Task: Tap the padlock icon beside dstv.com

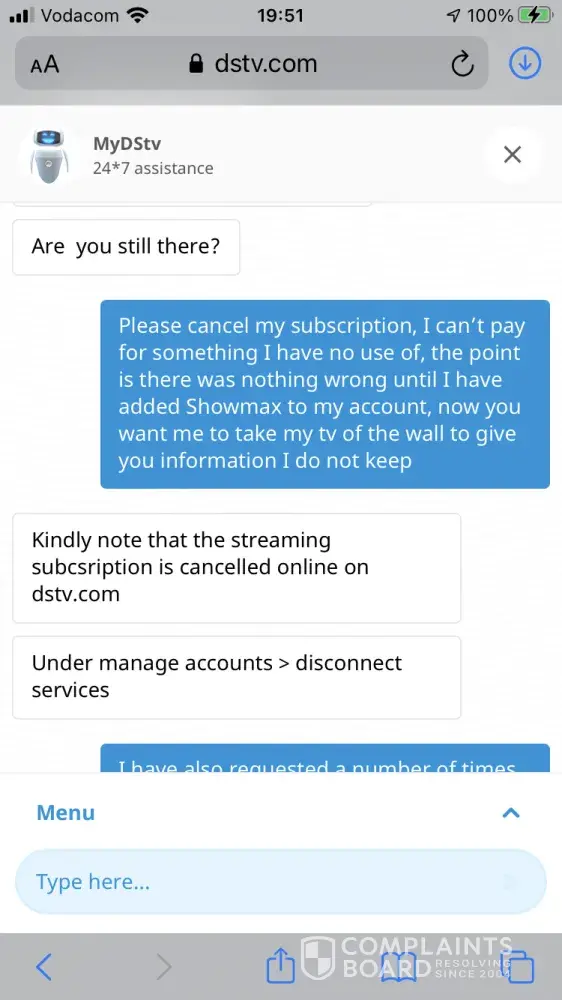Action: click(196, 63)
